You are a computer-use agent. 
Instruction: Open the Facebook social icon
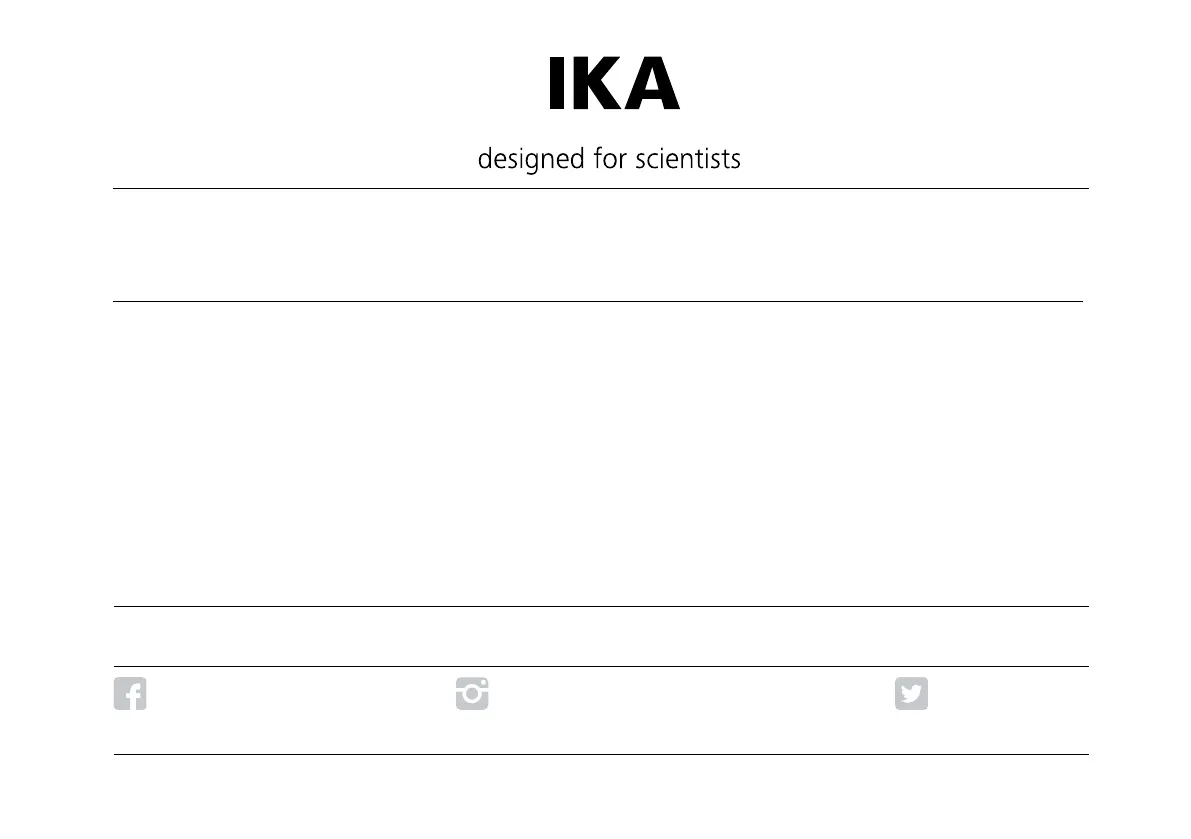pyautogui.click(x=130, y=694)
